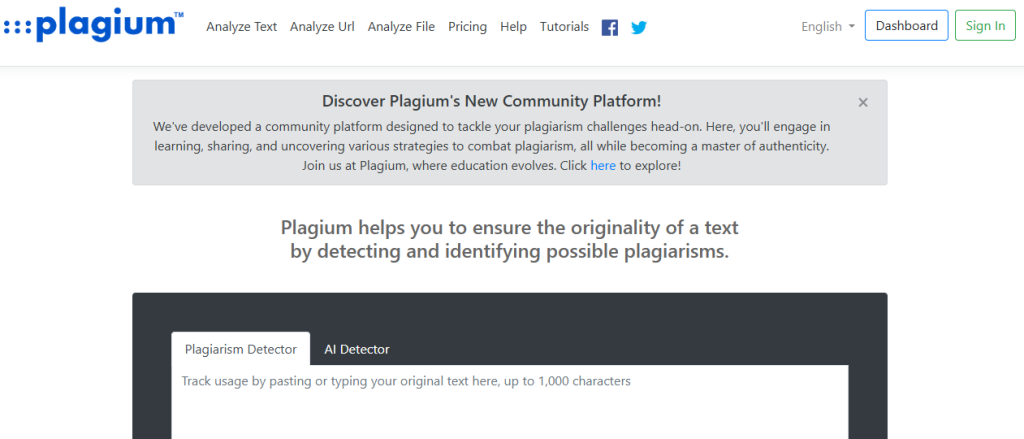Go to the Pricing page
This screenshot has width=1024, height=439.
(x=468, y=27)
